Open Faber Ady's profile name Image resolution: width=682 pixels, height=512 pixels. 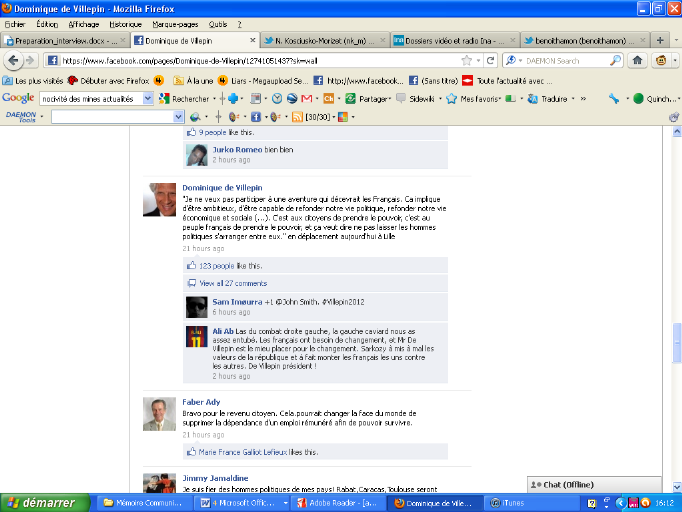tap(201, 402)
